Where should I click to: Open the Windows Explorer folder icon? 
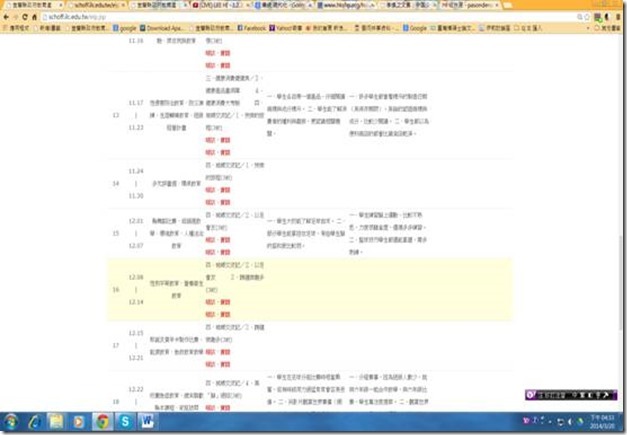coord(57,420)
